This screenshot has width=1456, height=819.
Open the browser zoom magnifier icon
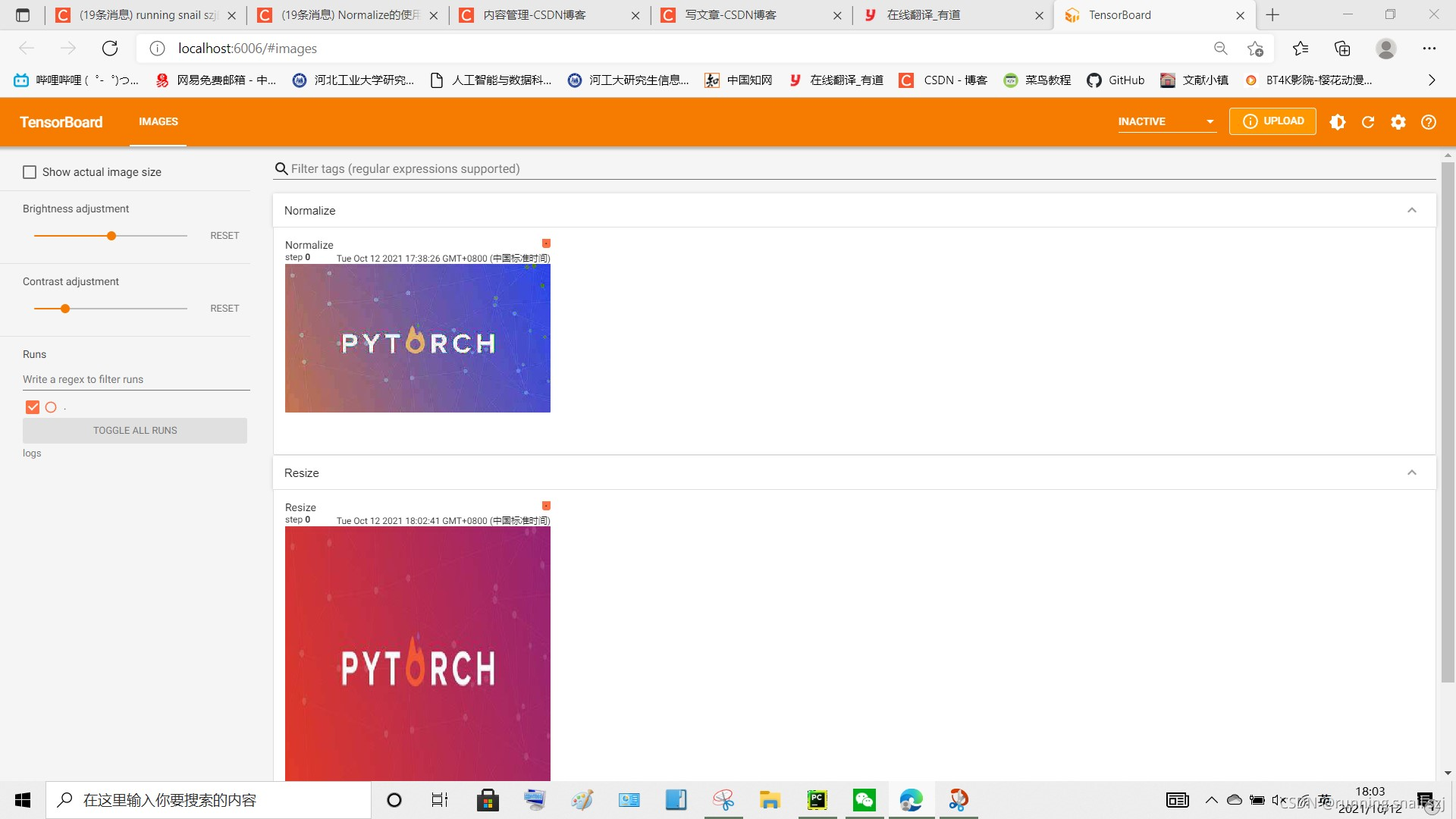(1220, 49)
